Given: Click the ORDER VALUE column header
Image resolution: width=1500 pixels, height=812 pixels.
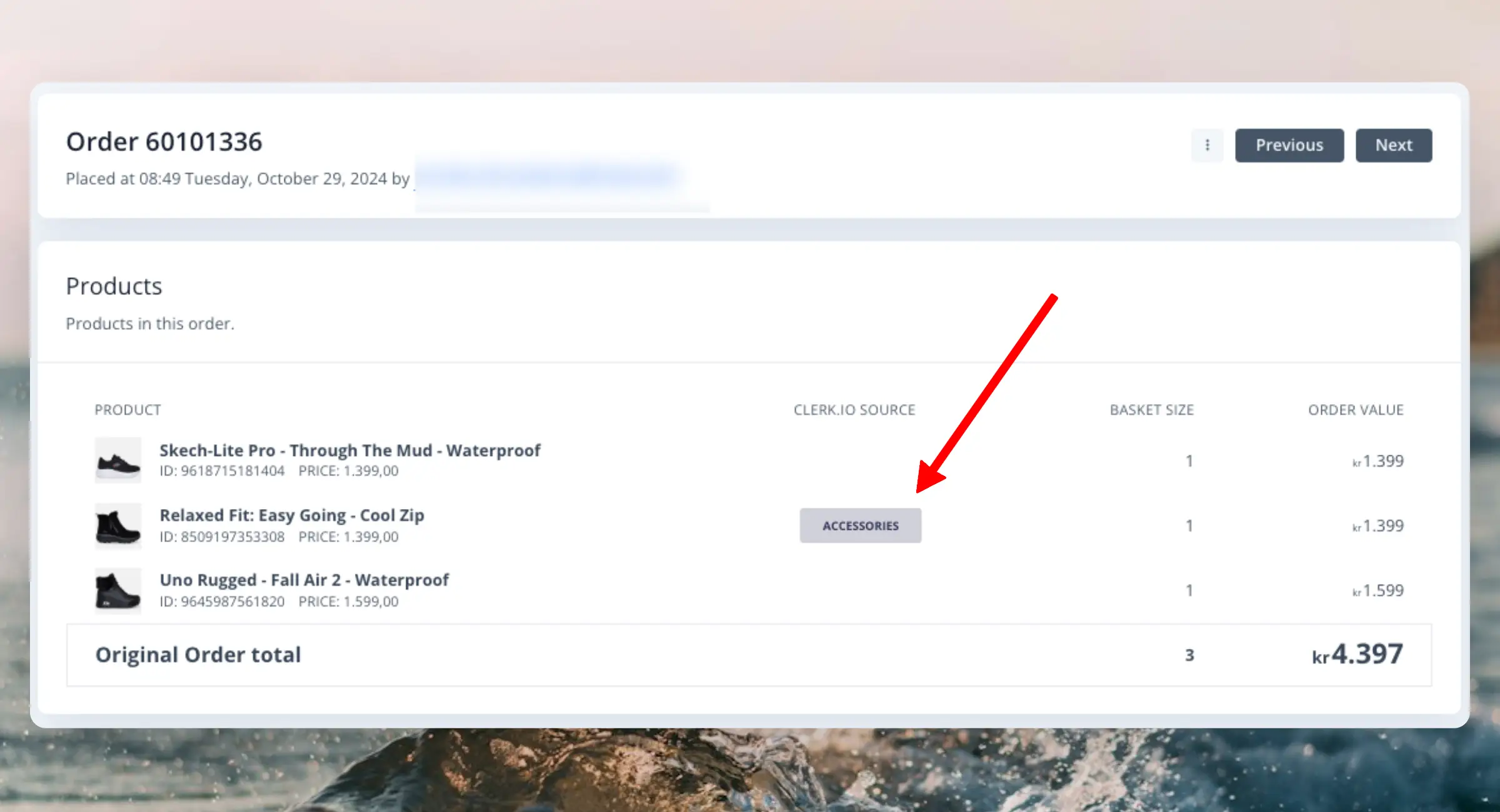Looking at the screenshot, I should click(x=1356, y=410).
